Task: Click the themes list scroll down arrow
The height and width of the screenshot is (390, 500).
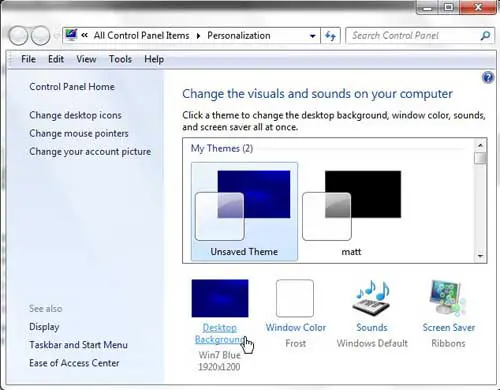Action: coord(480,256)
